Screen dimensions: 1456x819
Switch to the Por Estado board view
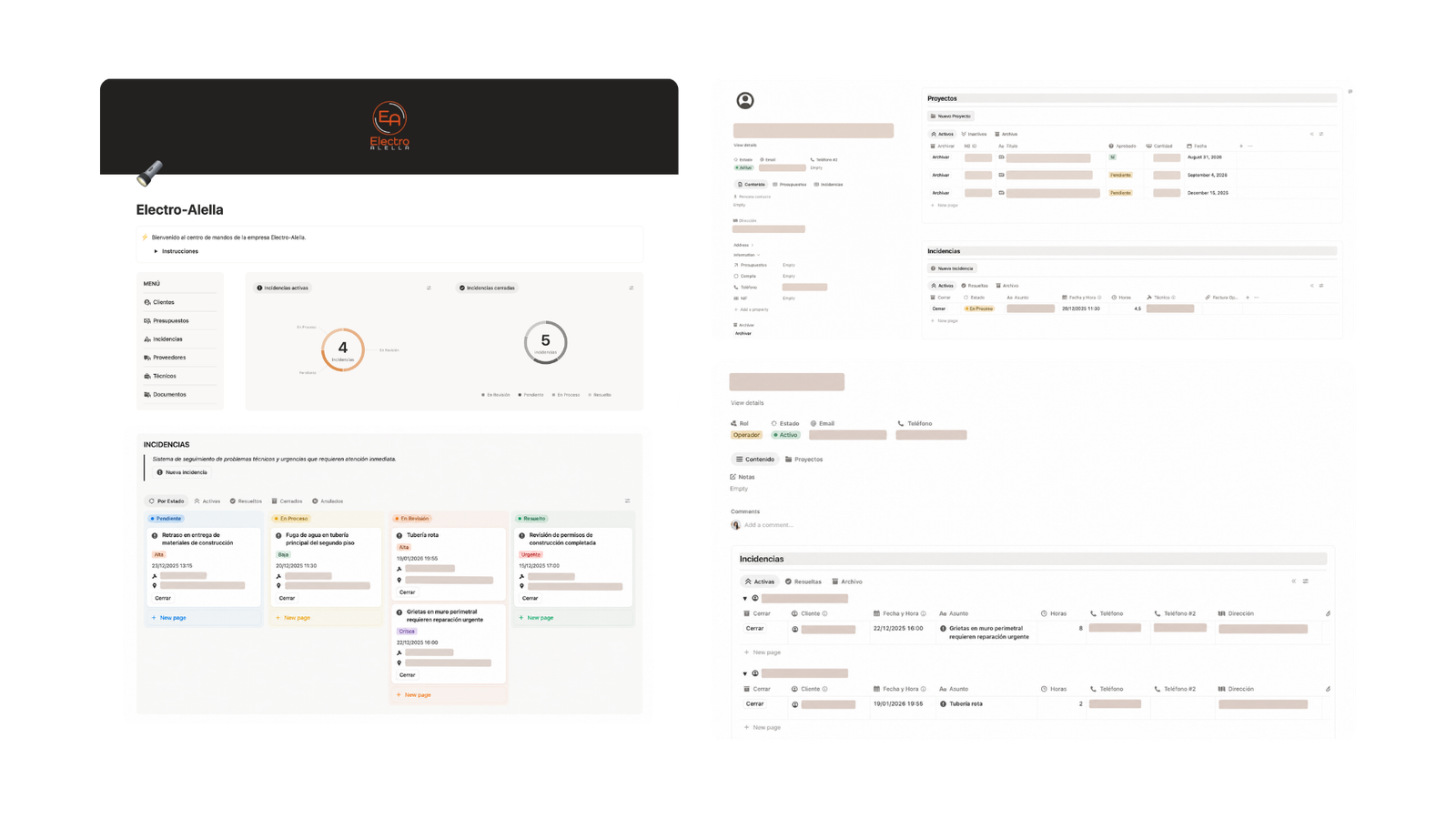pos(167,501)
